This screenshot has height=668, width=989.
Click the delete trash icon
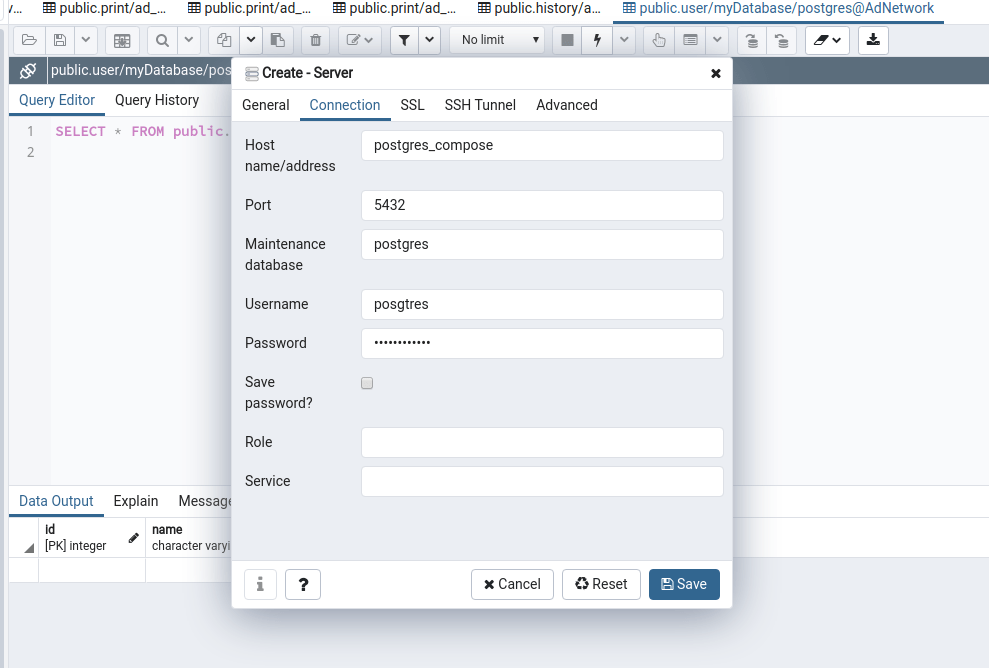pyautogui.click(x=315, y=40)
